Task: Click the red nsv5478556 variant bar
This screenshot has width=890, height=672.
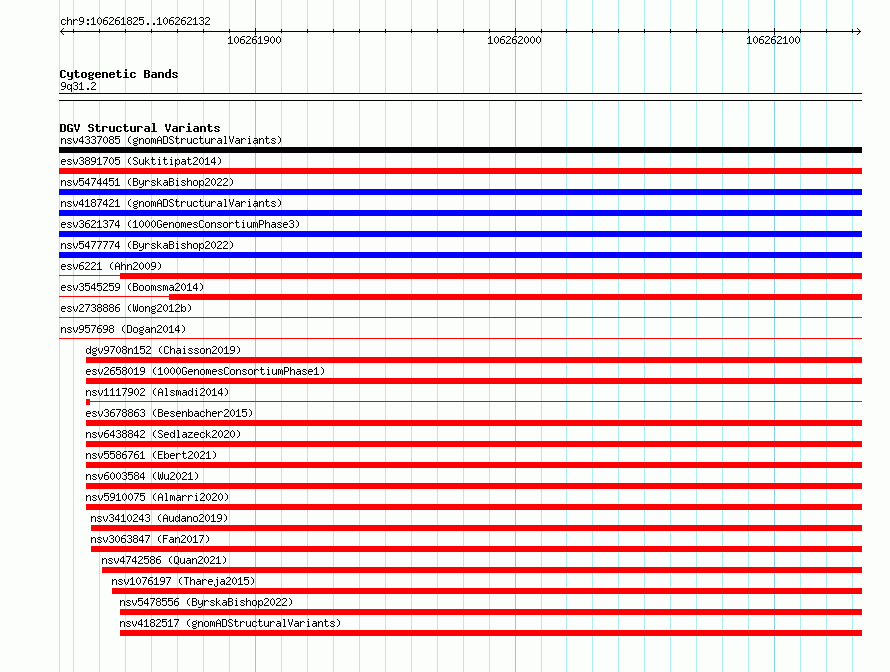Action: click(x=491, y=612)
